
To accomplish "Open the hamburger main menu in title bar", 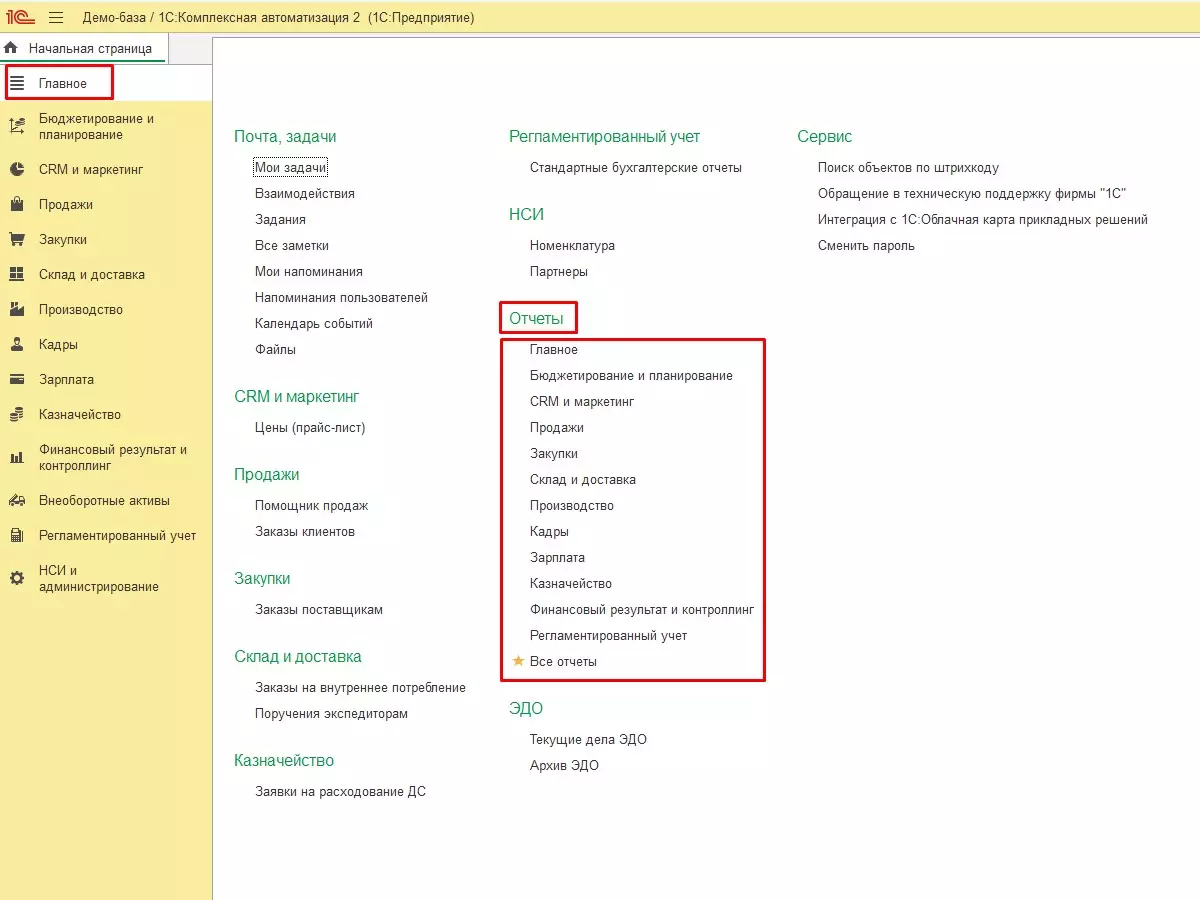I will (x=56, y=17).
